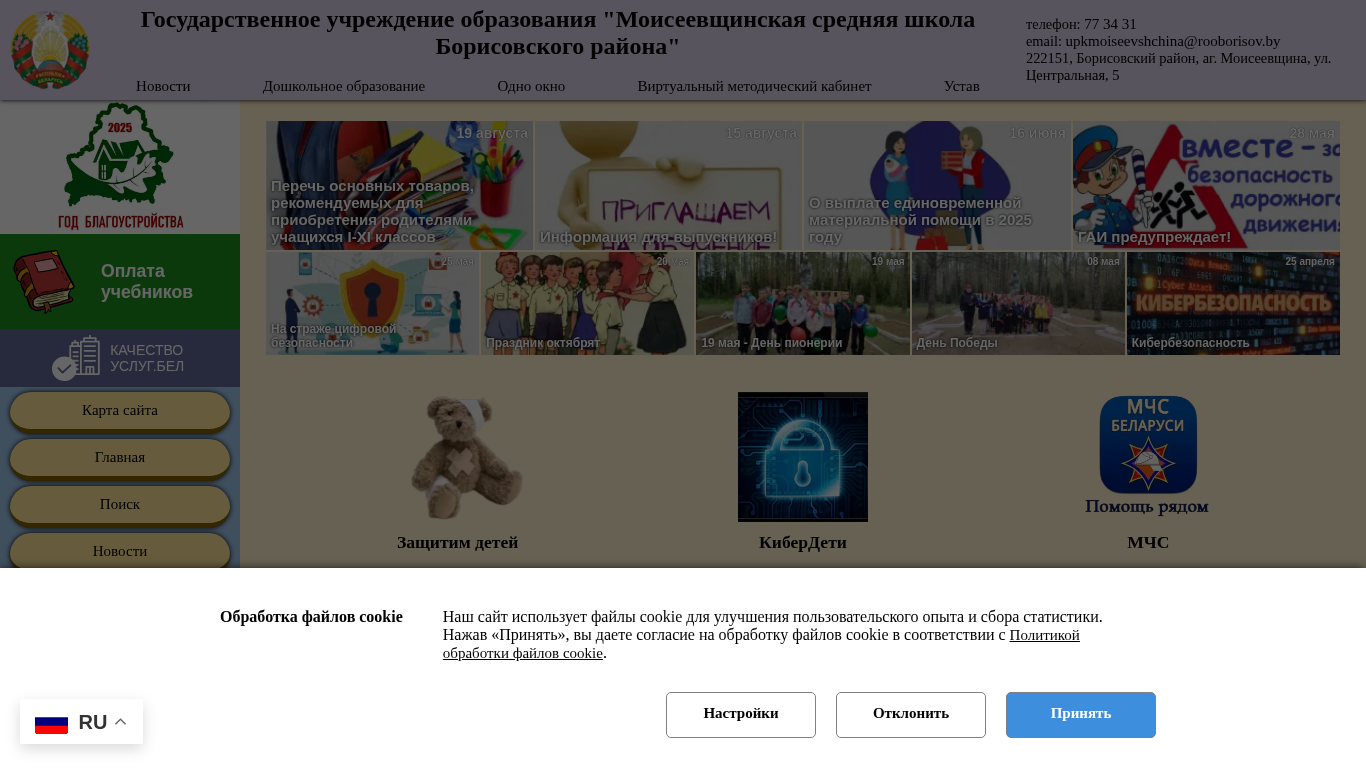The width and height of the screenshot is (1366, 768).
Task: Open the Кибербезопасность news thumbnail
Action: [x=1233, y=303]
